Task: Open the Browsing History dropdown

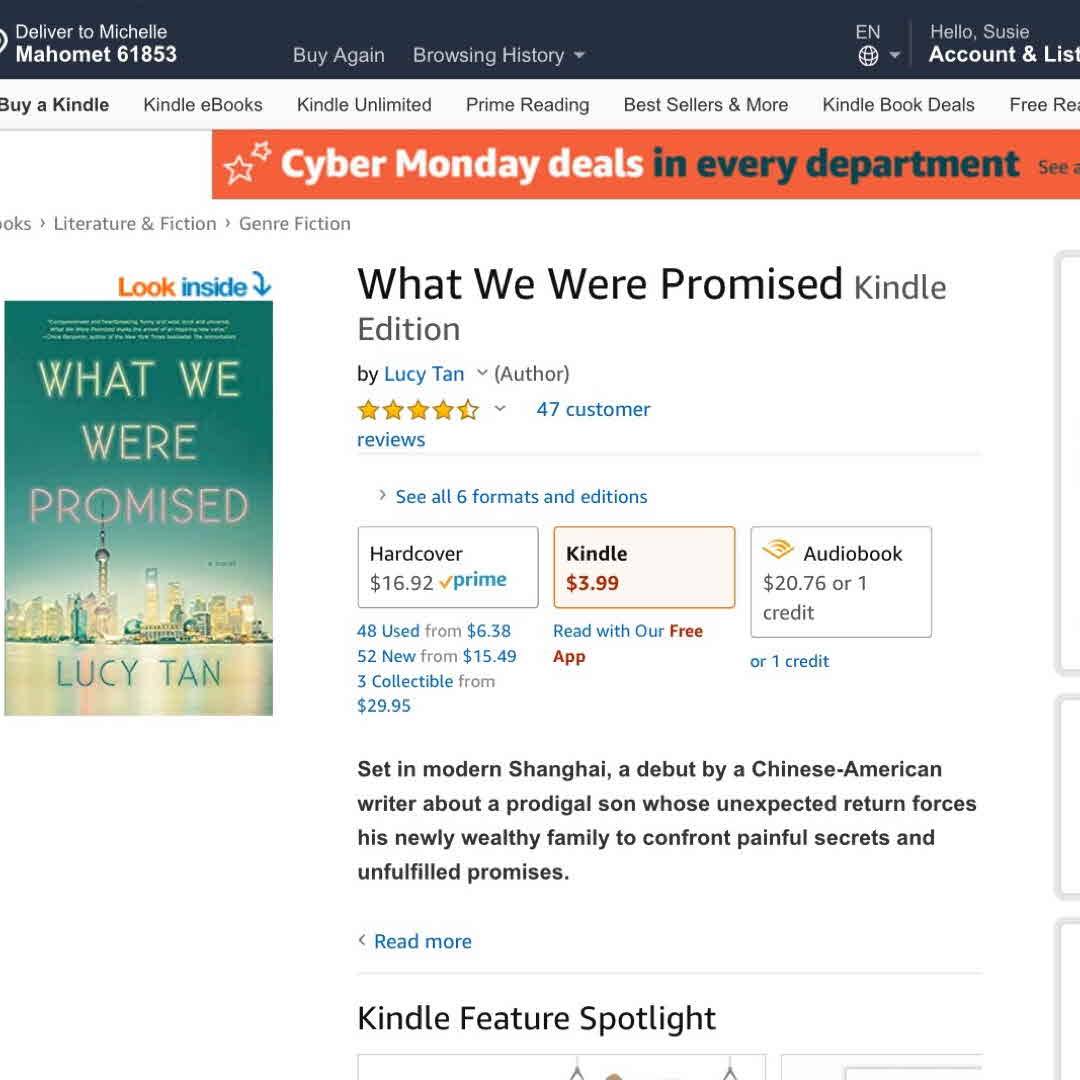Action: point(498,56)
